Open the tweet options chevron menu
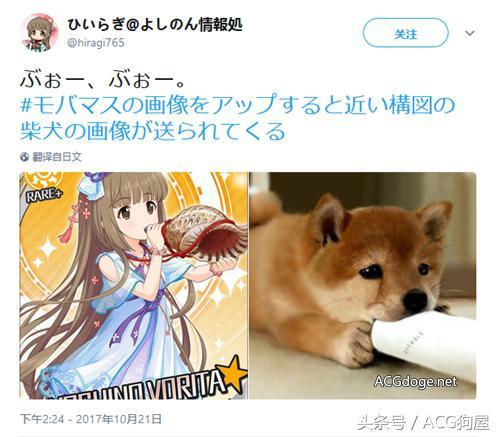Viewport: 500px width, 437px height. [x=470, y=33]
